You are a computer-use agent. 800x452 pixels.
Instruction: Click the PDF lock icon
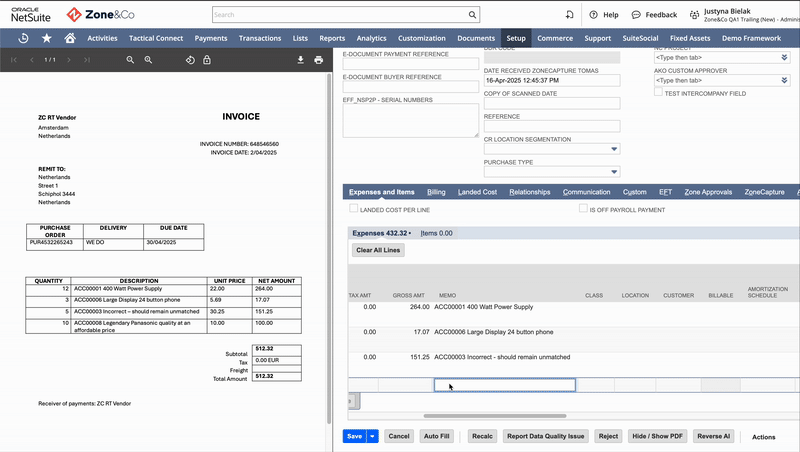point(207,60)
